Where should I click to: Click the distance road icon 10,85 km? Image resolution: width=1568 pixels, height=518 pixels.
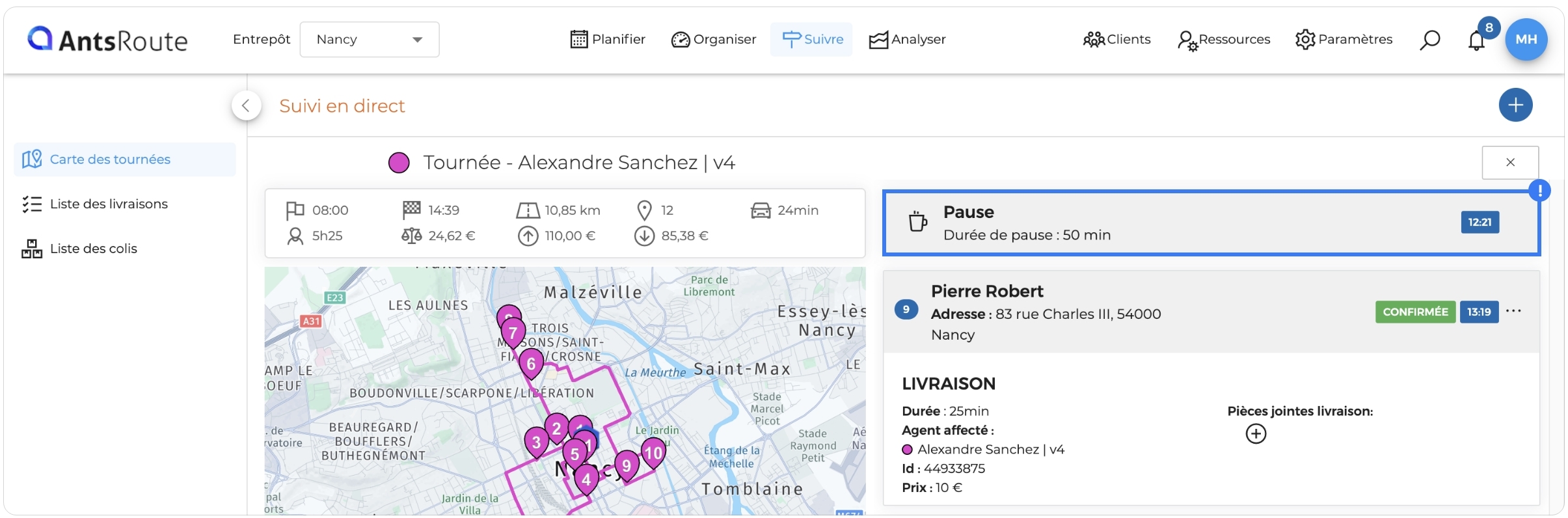[528, 210]
